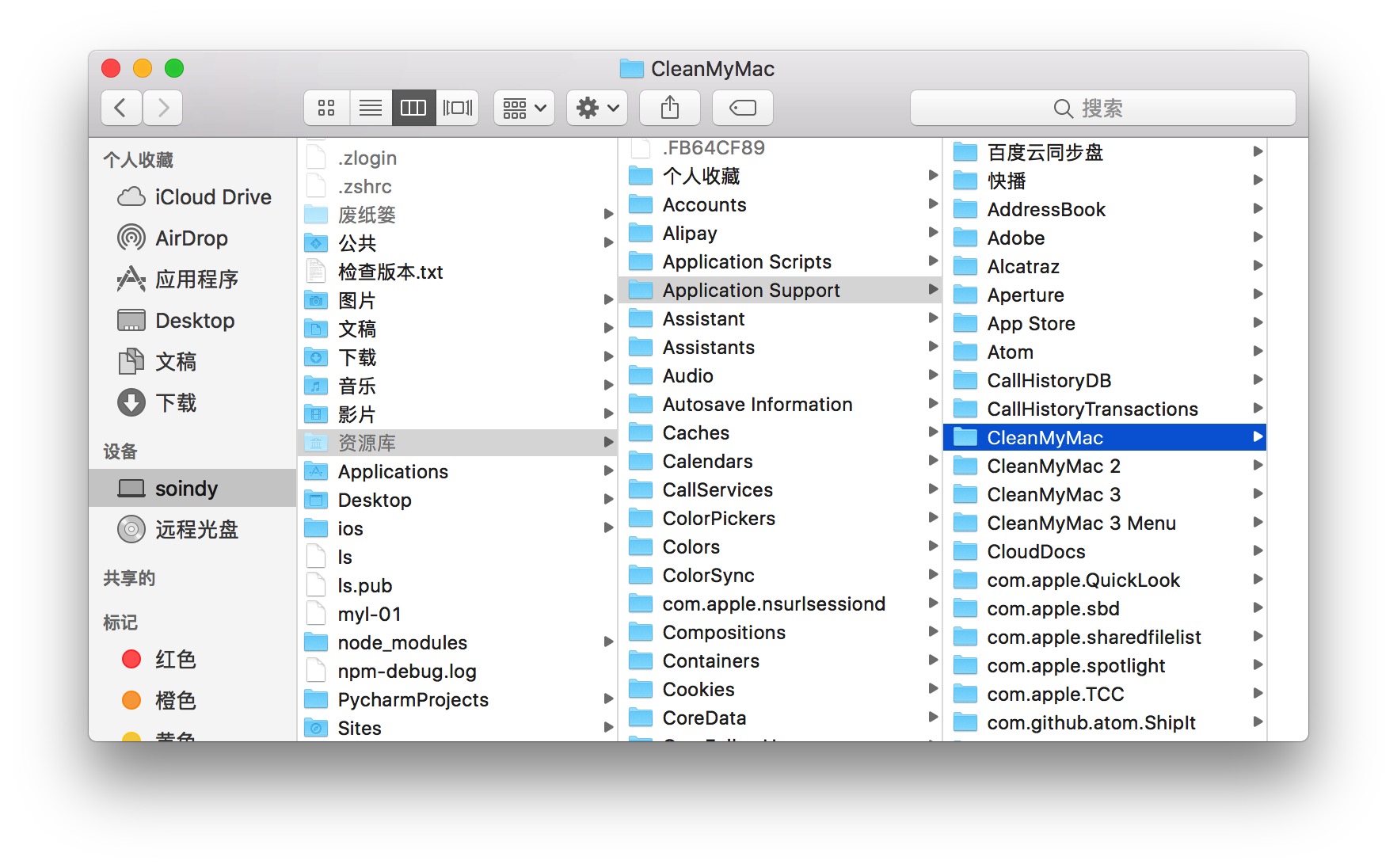The height and width of the screenshot is (868, 1397).
Task: Open the Alipay folder
Action: point(782,234)
